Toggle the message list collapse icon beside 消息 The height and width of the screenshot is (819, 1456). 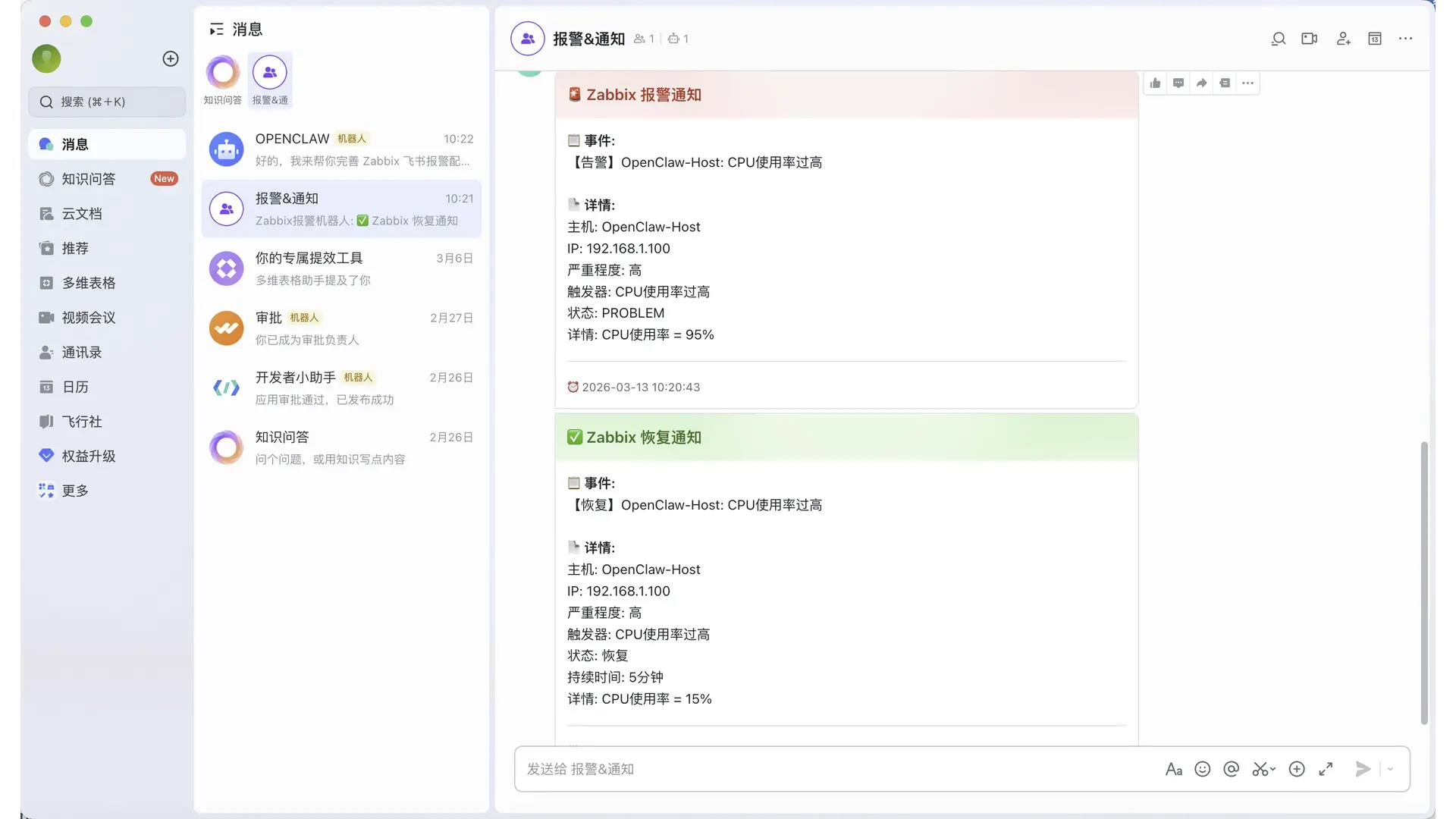coord(217,30)
